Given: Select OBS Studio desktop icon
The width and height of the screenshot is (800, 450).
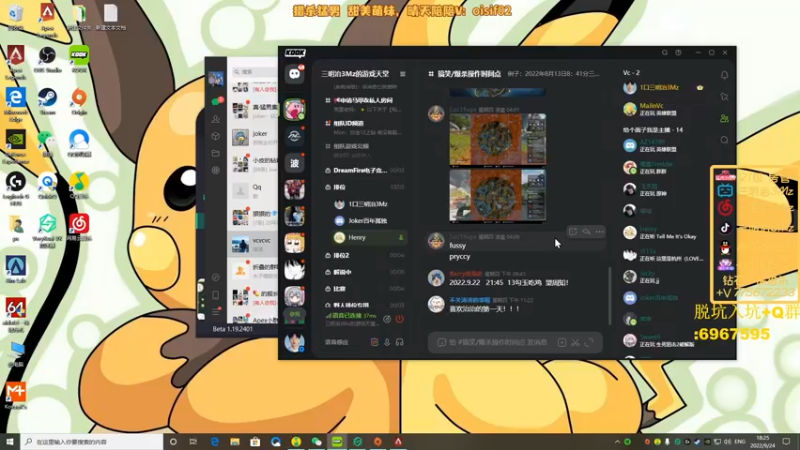Looking at the screenshot, I should [47, 60].
